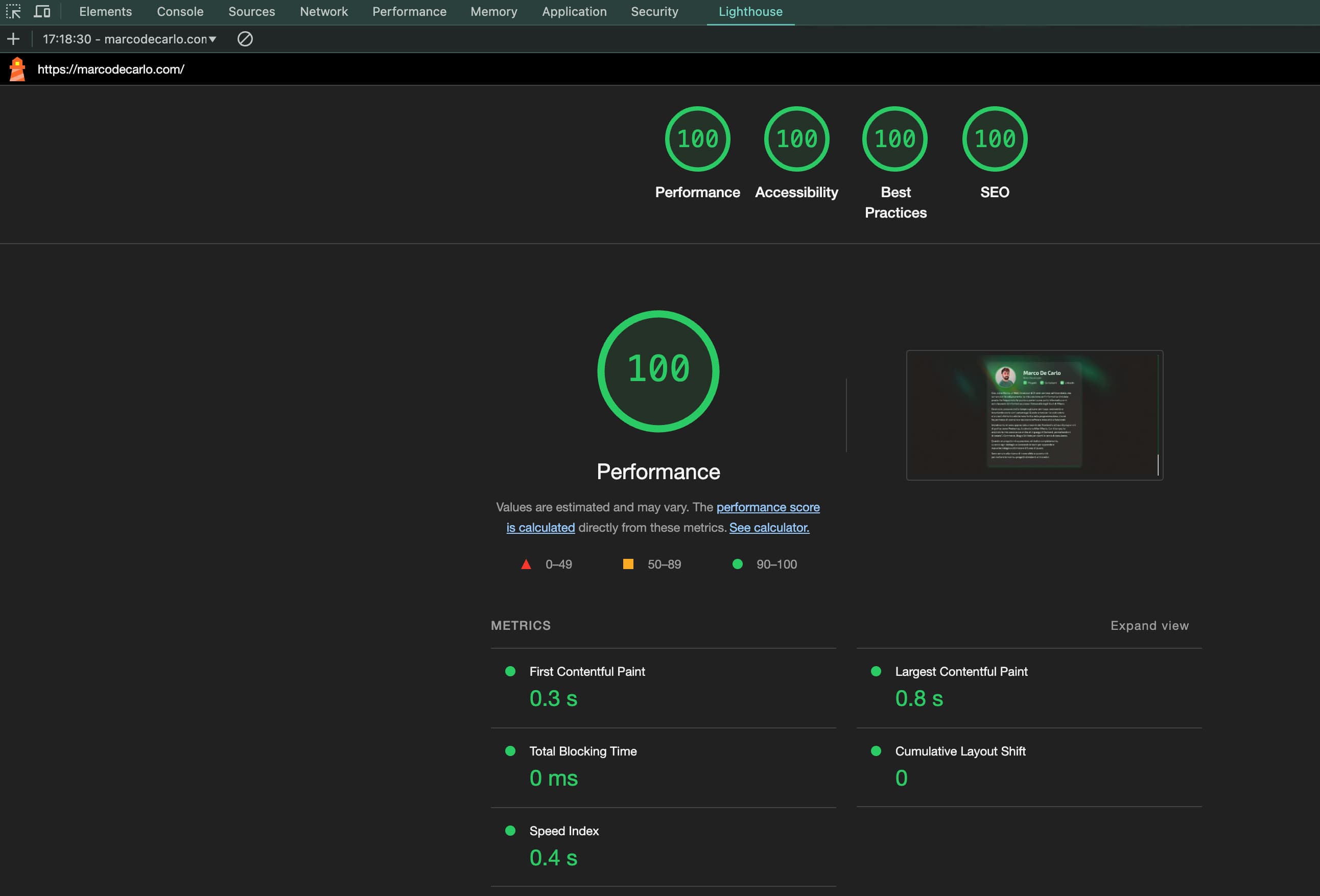This screenshot has width=1320, height=896.
Task: Expand the performance score details
Action: tap(1149, 625)
